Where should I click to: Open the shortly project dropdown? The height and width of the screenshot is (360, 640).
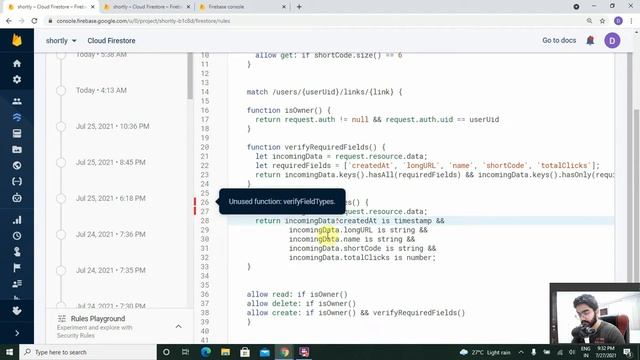click(61, 40)
